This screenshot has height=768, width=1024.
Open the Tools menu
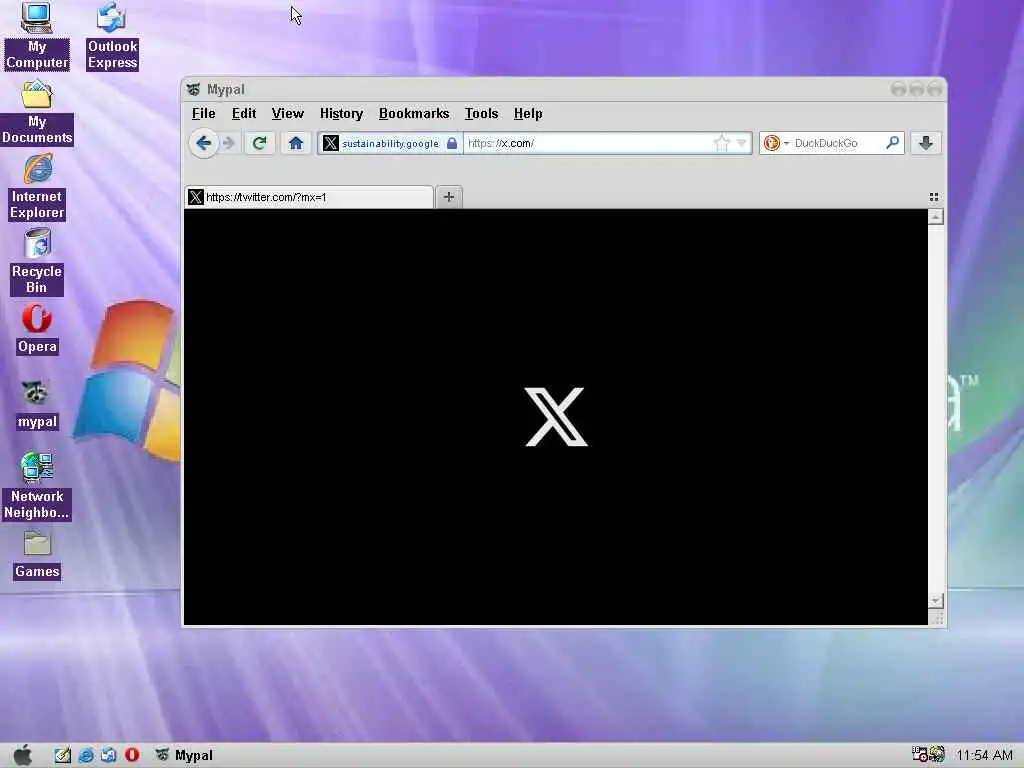pyautogui.click(x=481, y=114)
